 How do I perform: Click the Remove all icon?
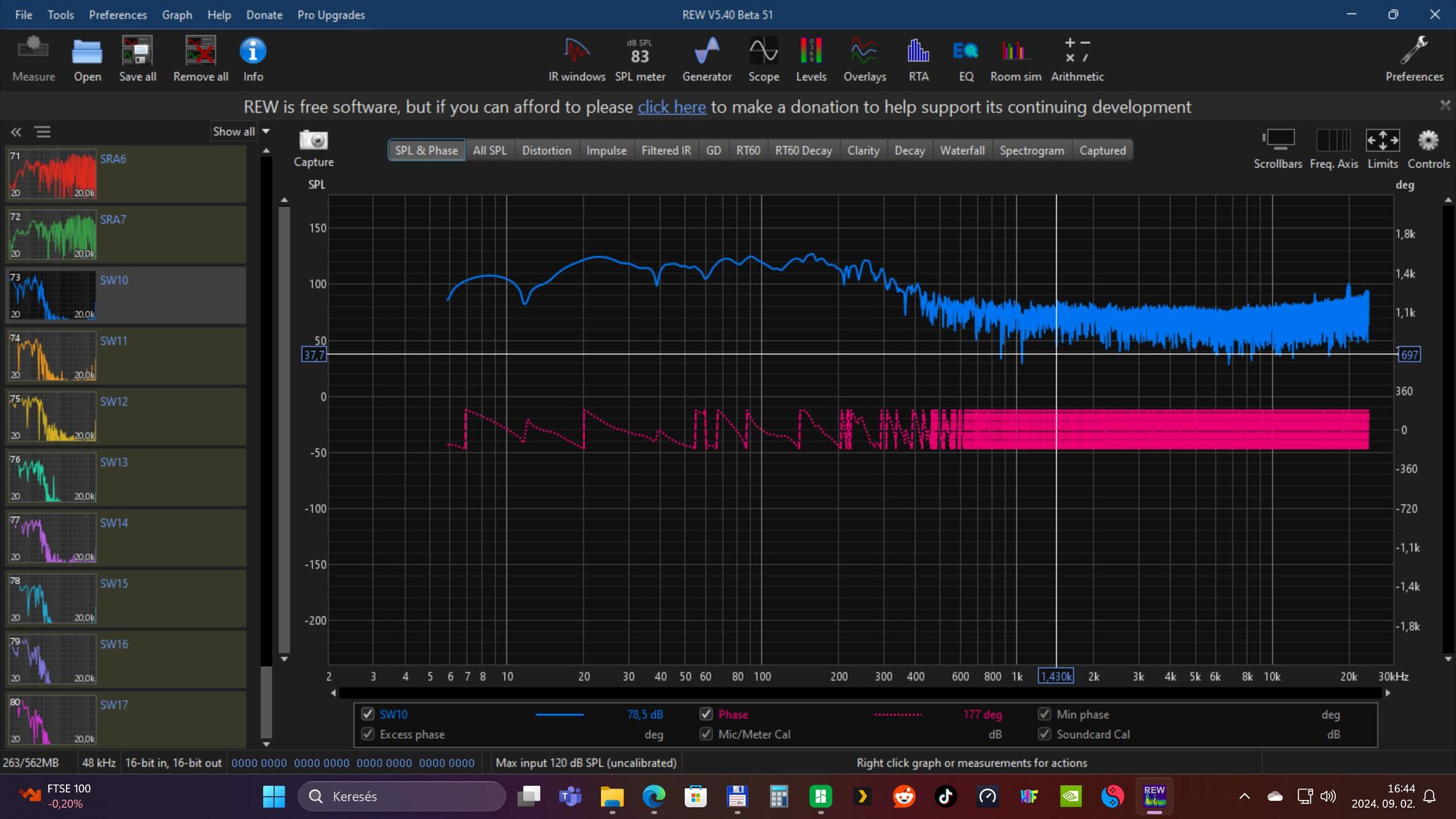(200, 59)
